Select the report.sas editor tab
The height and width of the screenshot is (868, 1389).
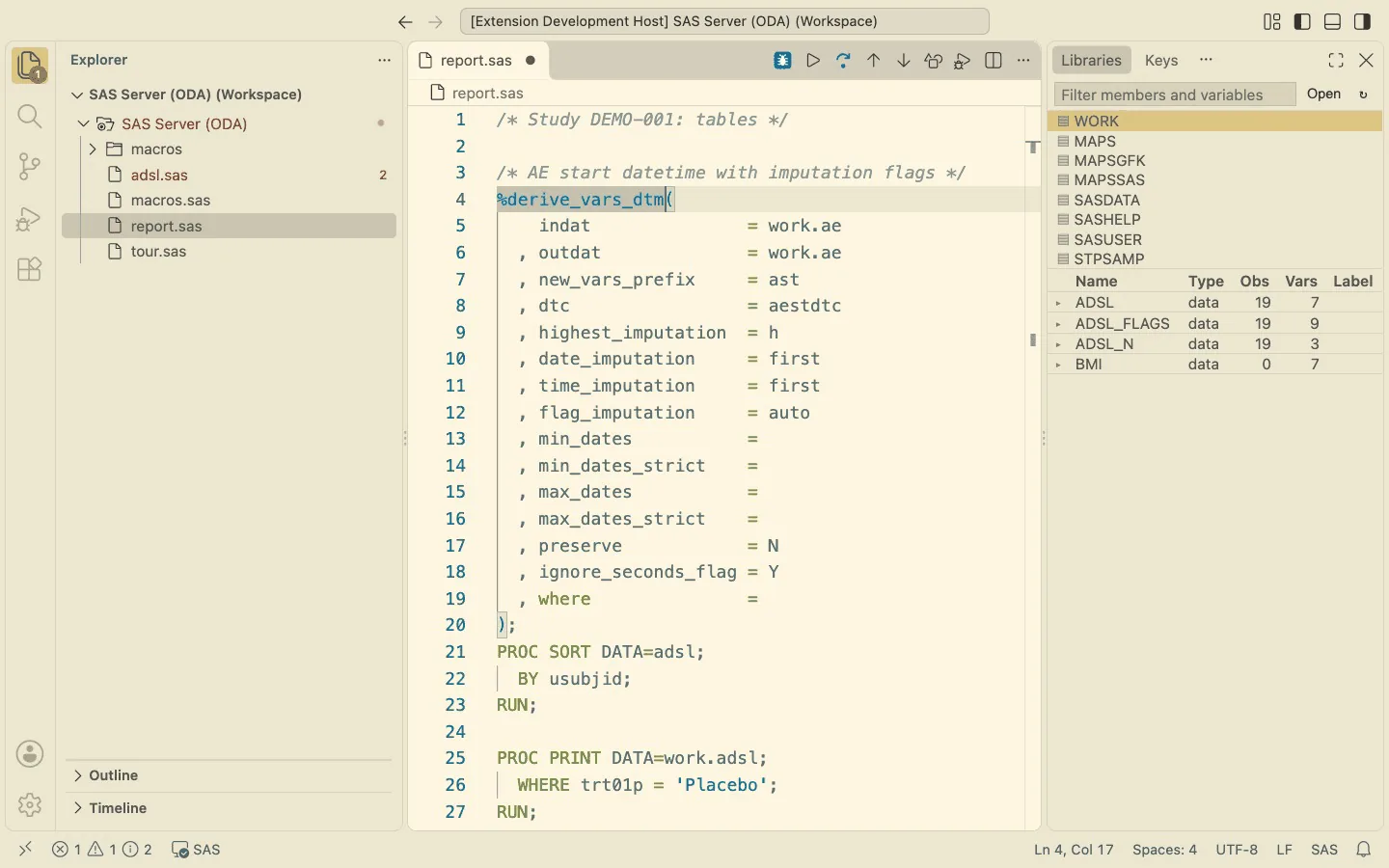[477, 60]
